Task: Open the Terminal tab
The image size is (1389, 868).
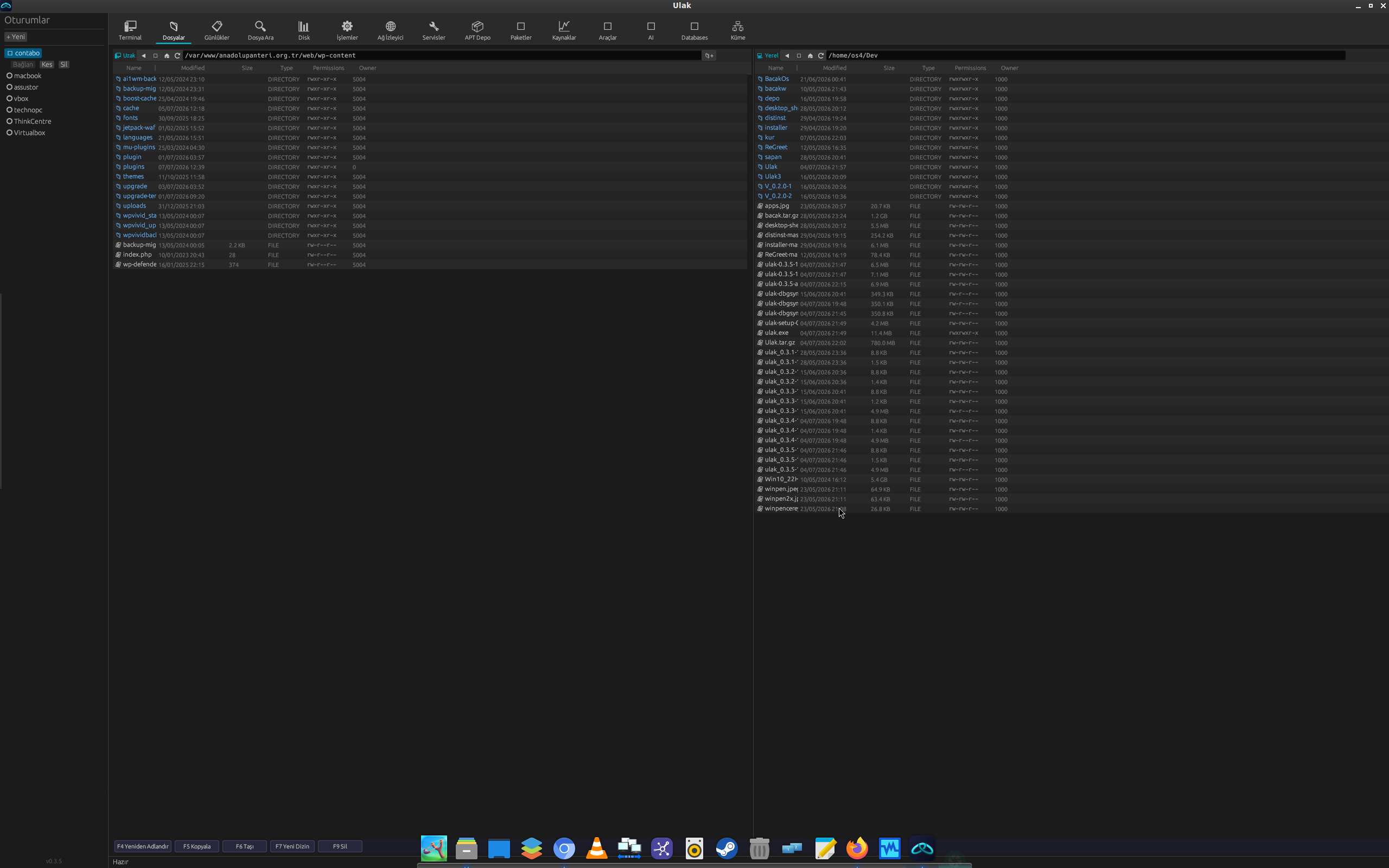Action: click(x=130, y=30)
